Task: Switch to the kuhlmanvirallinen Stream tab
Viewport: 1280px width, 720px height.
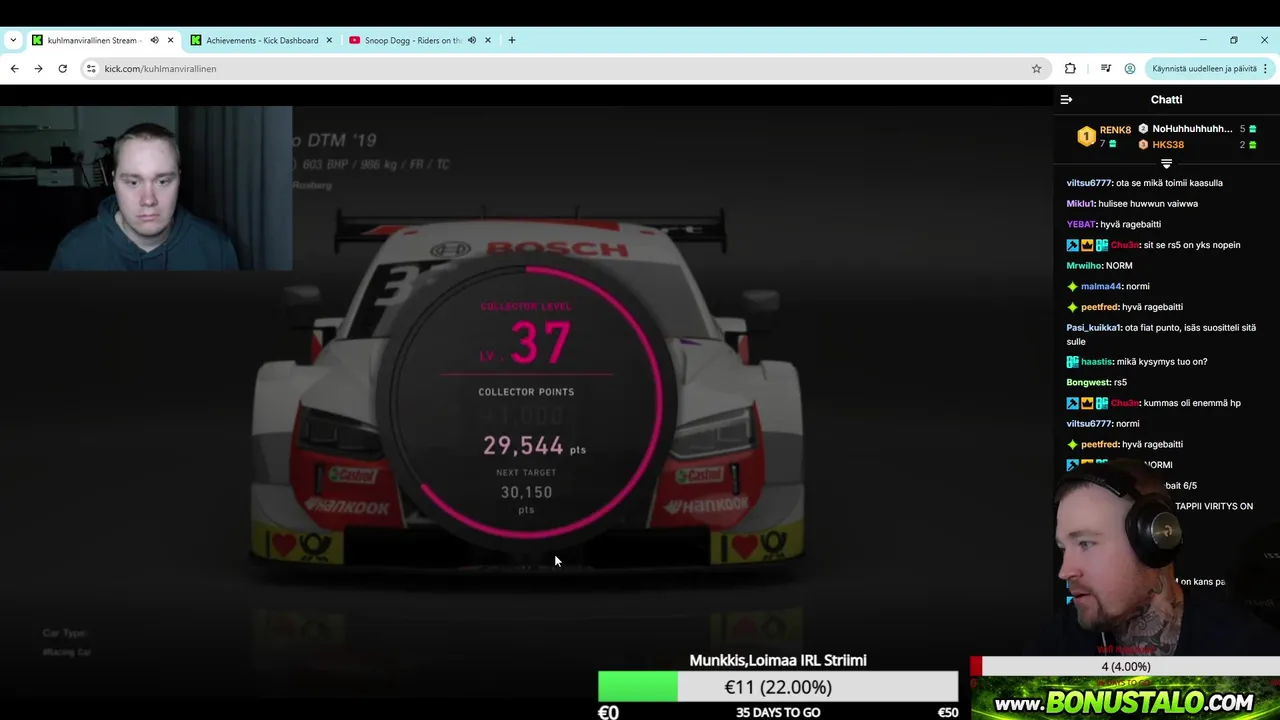Action: [x=92, y=40]
